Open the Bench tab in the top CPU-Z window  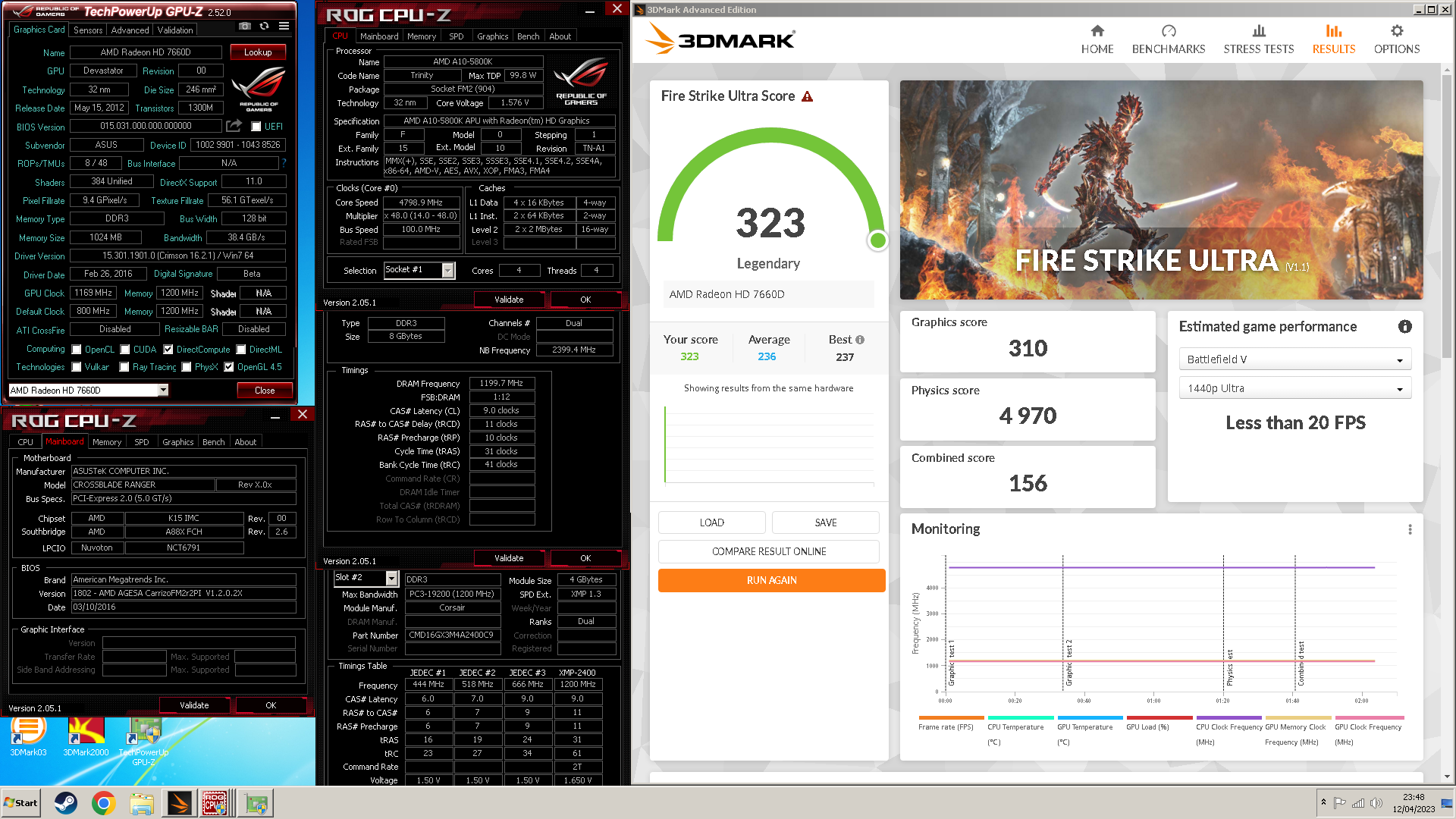528,36
